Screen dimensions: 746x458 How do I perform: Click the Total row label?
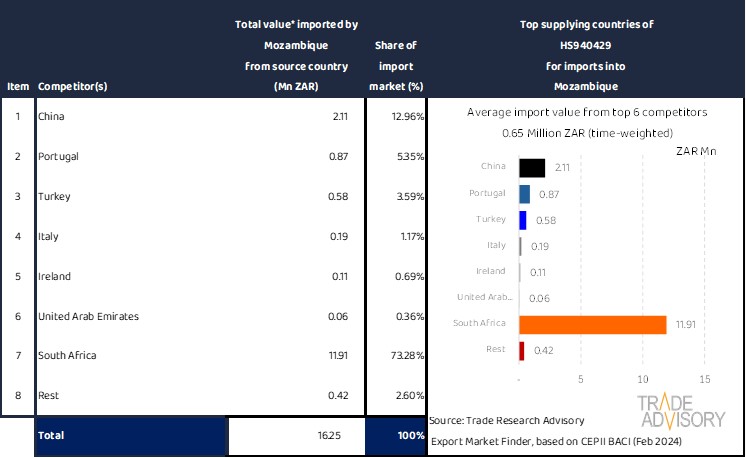pyautogui.click(x=53, y=436)
